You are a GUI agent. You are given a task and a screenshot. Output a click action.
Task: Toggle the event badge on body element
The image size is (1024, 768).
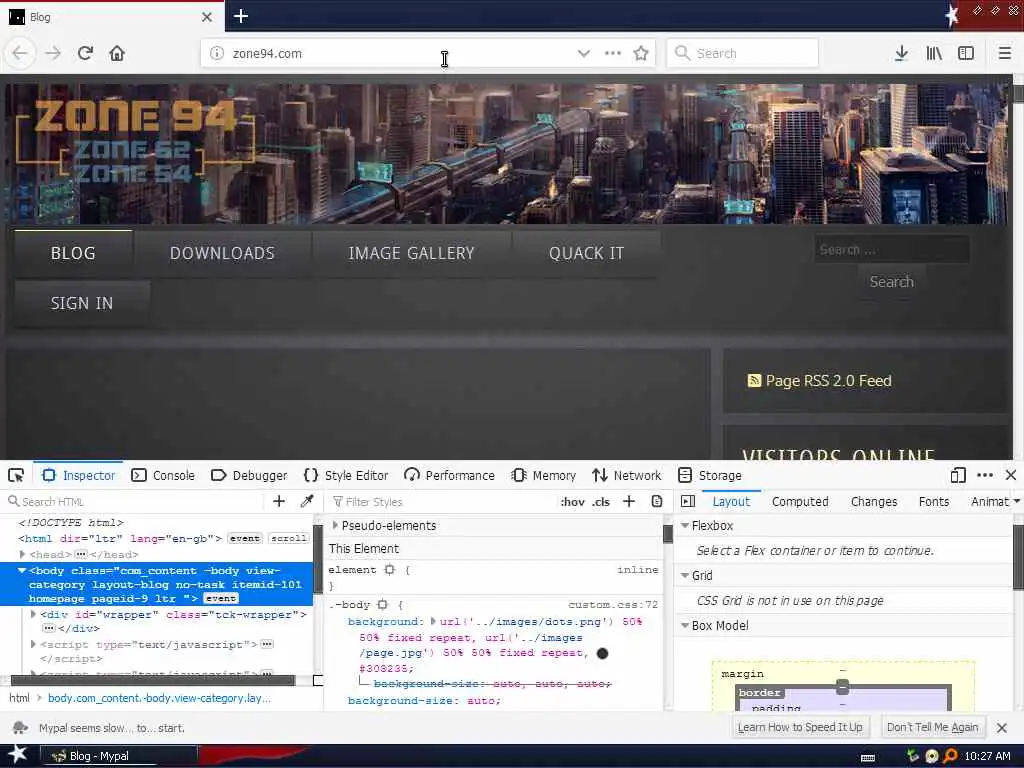[221, 598]
